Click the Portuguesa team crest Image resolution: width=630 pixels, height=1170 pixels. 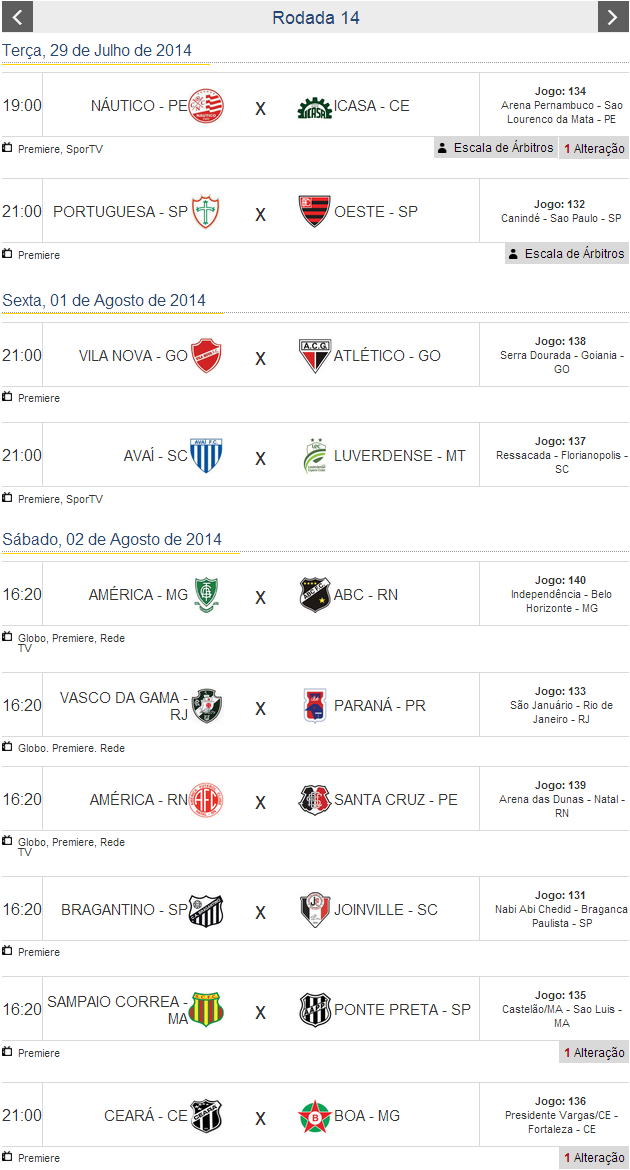tap(206, 212)
